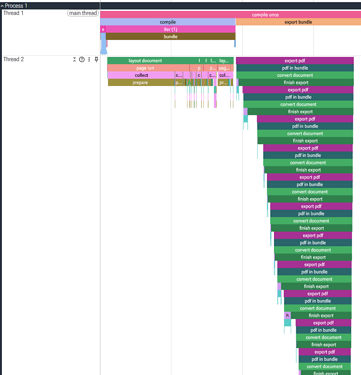Viewport: 361px width, 375px height.
Task: Select the wide prepare slice
Action: tap(141, 83)
